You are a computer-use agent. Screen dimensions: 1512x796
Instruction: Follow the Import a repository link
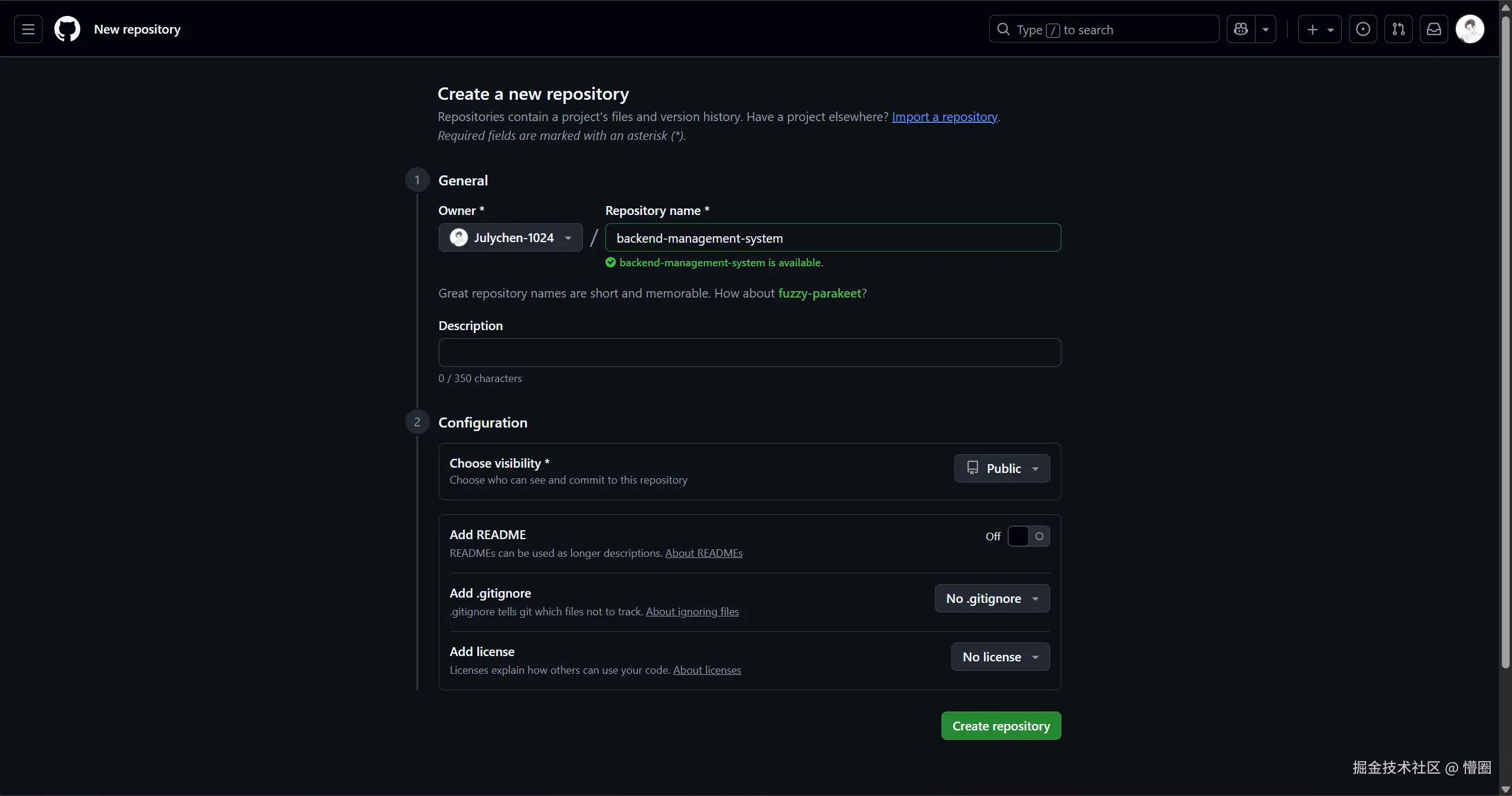(944, 117)
